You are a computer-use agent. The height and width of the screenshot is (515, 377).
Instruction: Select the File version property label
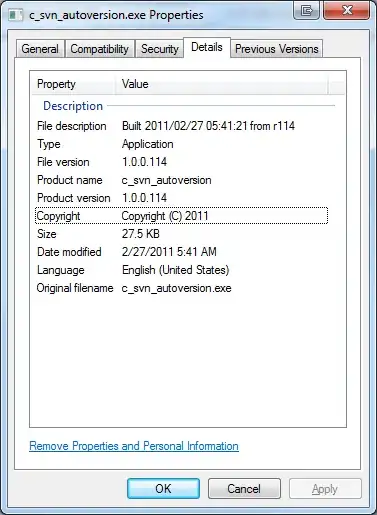click(x=63, y=162)
